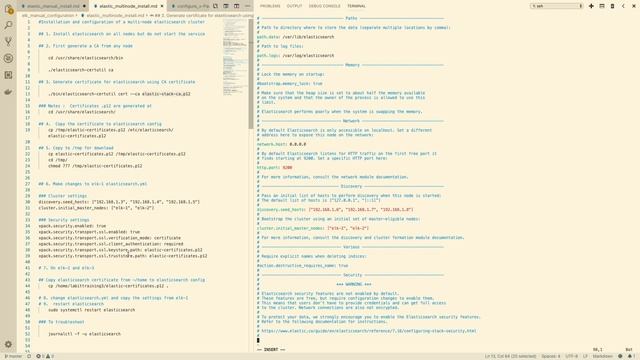Click the 'journalctl -f -u elasticsearch' line
This screenshot has width=640, height=360.
pos(84,334)
